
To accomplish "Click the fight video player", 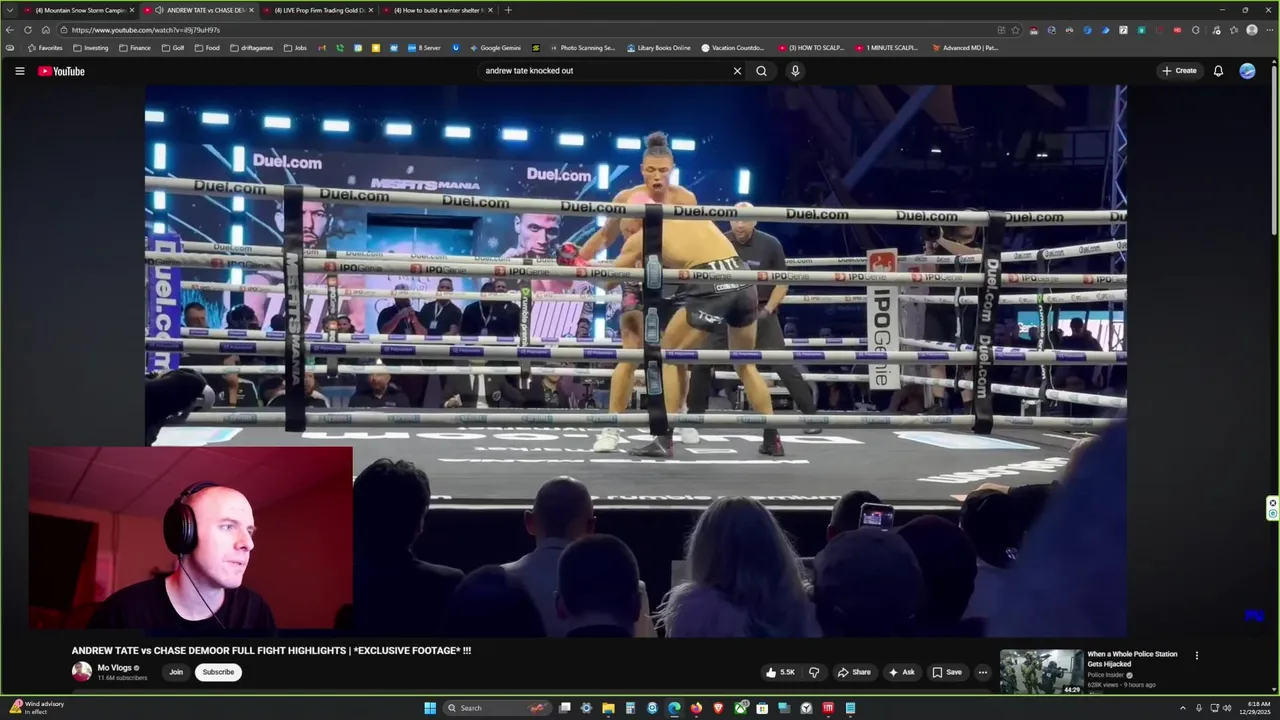I will (x=636, y=360).
